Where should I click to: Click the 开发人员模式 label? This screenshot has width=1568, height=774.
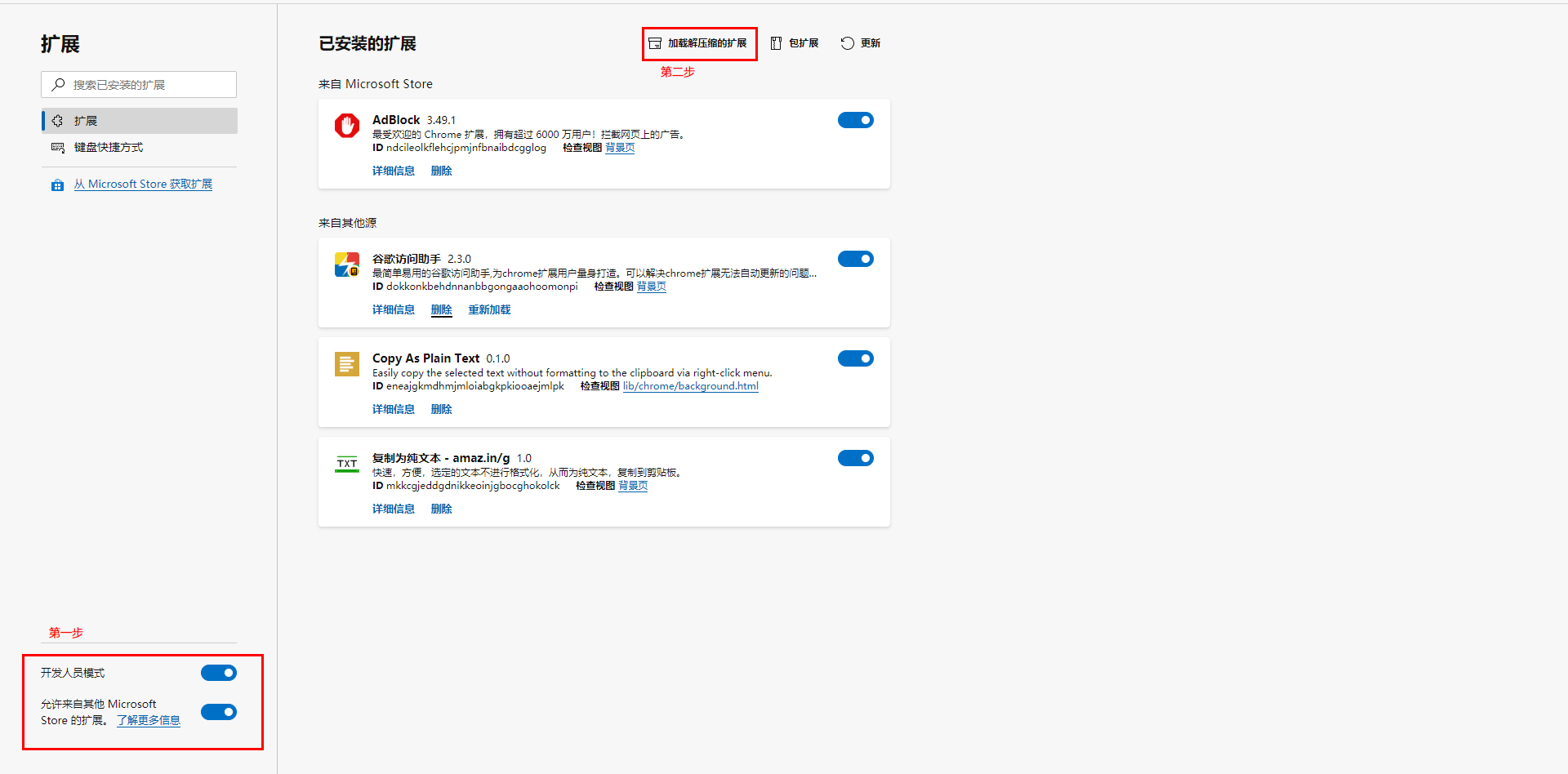[73, 673]
